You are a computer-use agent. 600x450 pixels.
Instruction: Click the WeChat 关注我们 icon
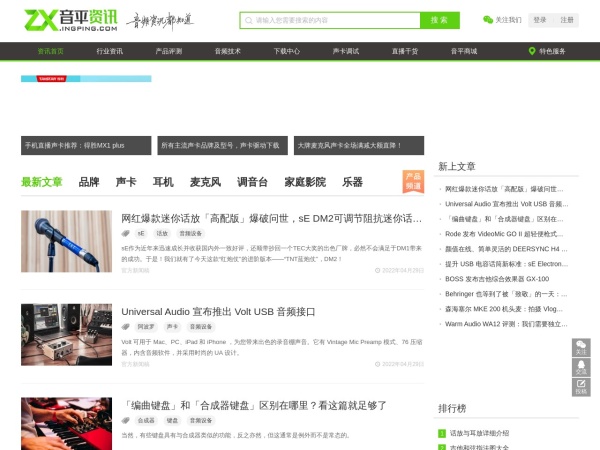488,20
